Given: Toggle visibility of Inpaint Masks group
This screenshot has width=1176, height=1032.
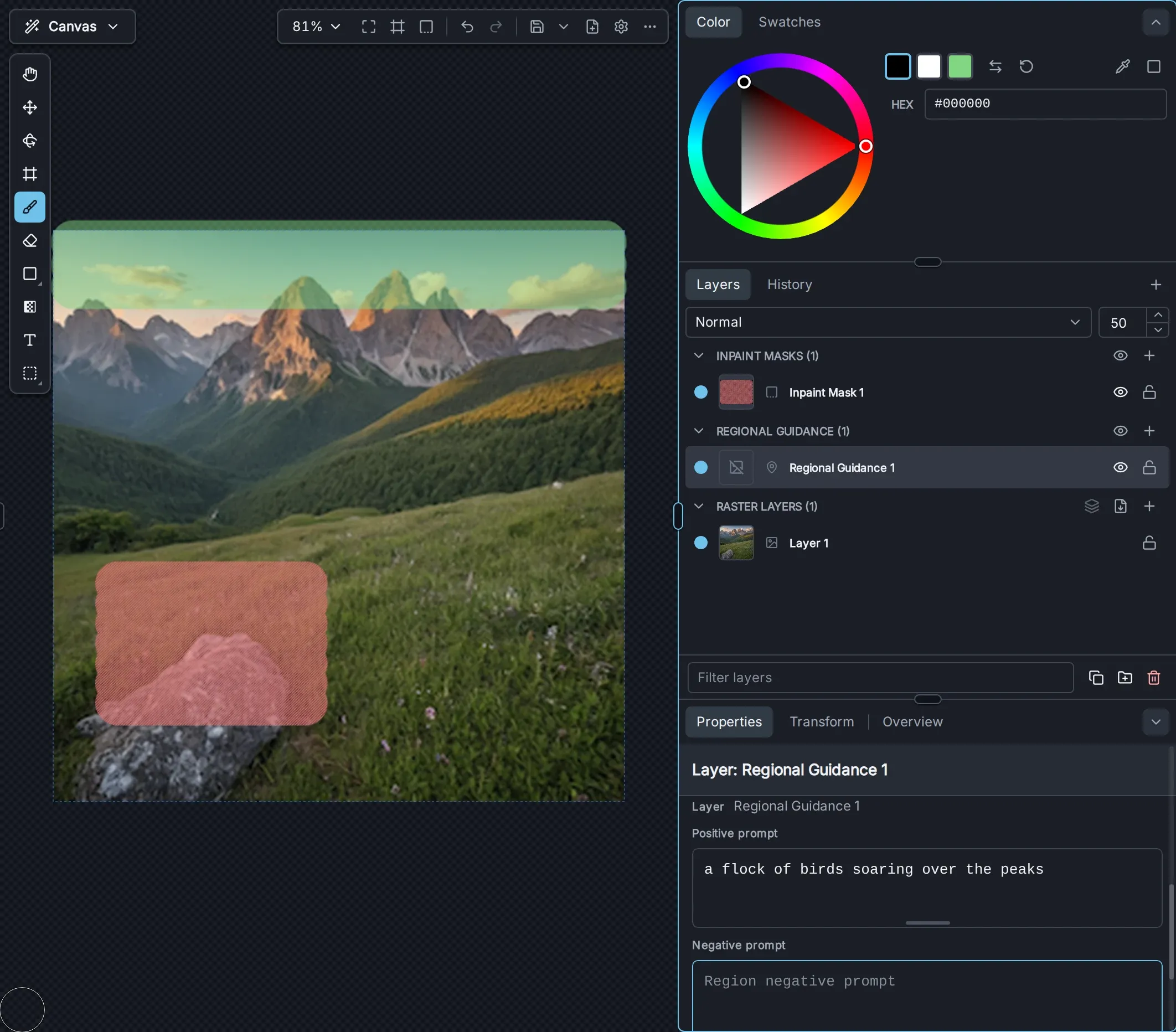Looking at the screenshot, I should tap(1120, 355).
